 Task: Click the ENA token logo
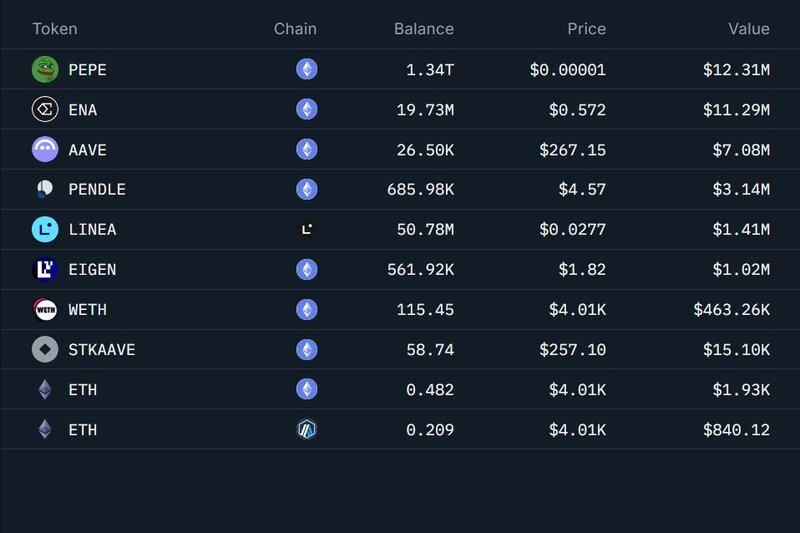(x=45, y=109)
